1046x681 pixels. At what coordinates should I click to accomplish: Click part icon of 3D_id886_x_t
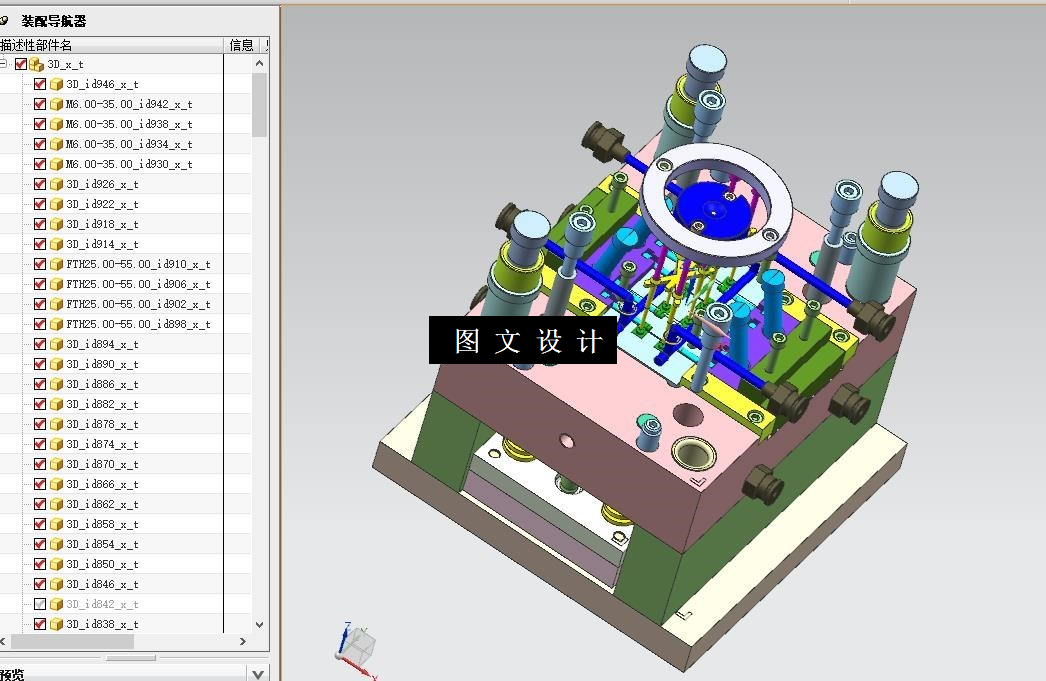pos(56,384)
